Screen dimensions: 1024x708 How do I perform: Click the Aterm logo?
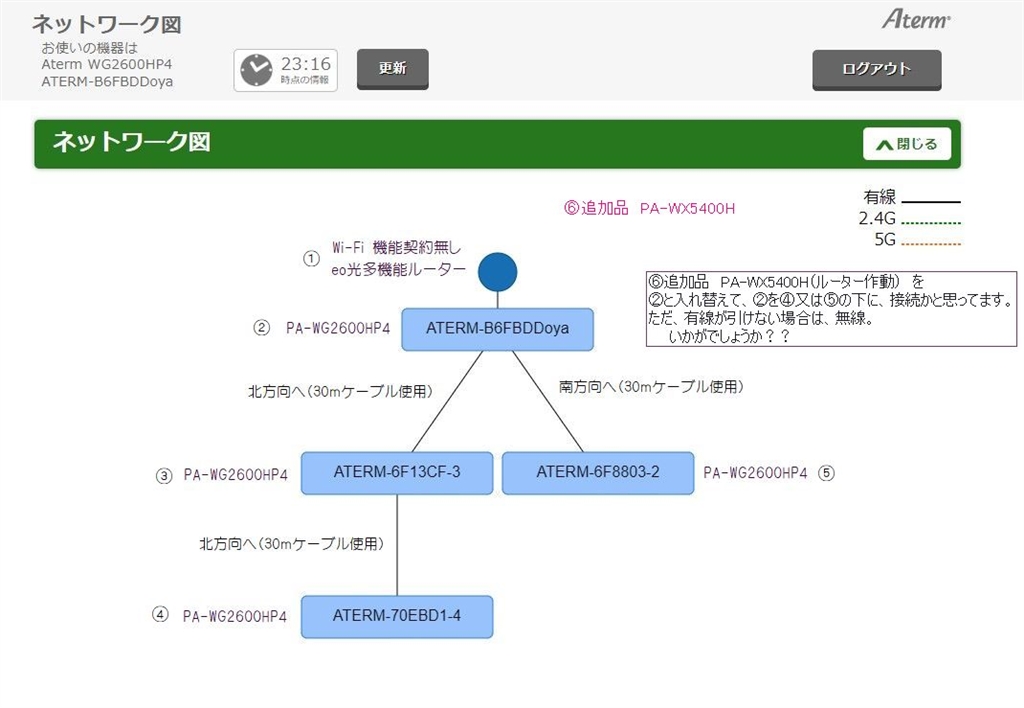pyautogui.click(x=916, y=19)
